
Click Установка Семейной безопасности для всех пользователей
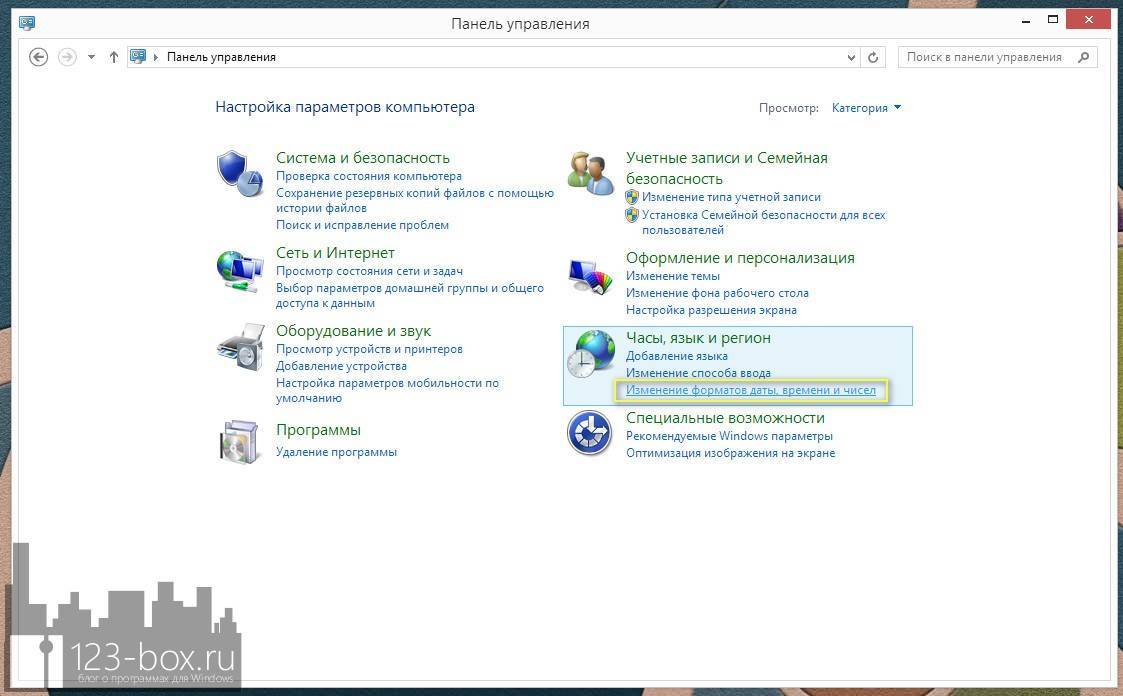click(x=763, y=222)
